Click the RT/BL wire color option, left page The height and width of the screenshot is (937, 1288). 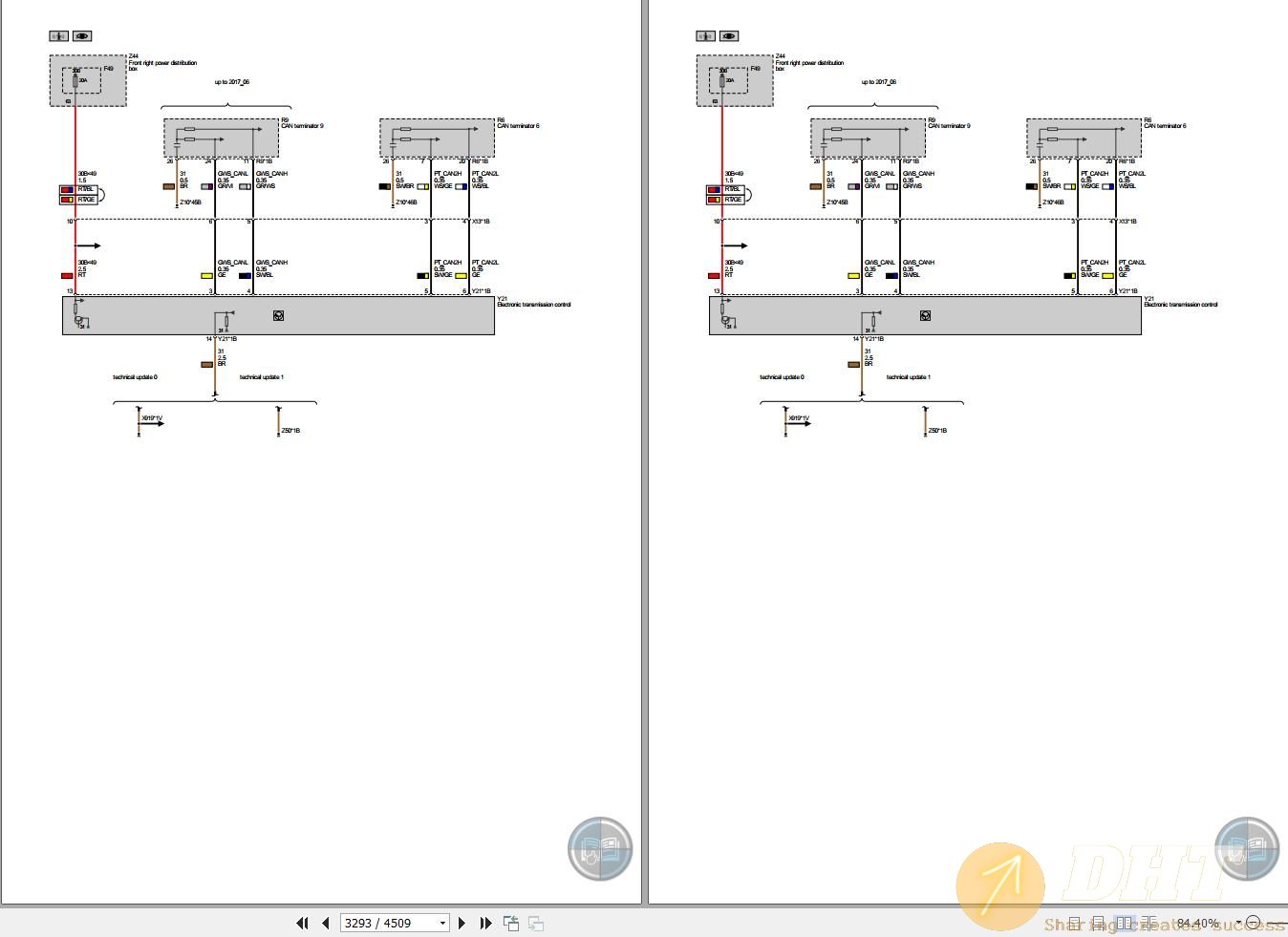(78, 189)
